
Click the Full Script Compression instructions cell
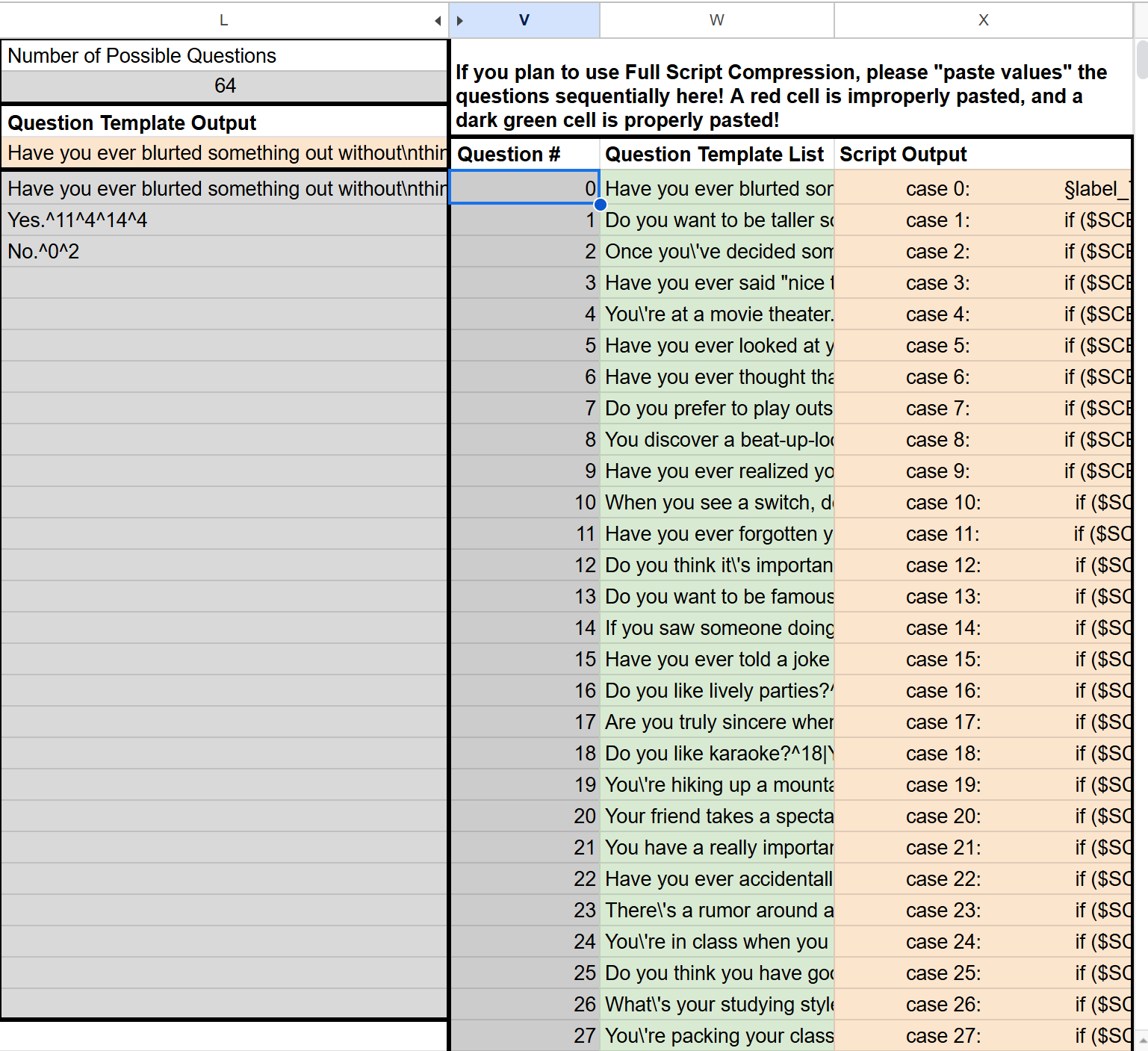[x=792, y=96]
